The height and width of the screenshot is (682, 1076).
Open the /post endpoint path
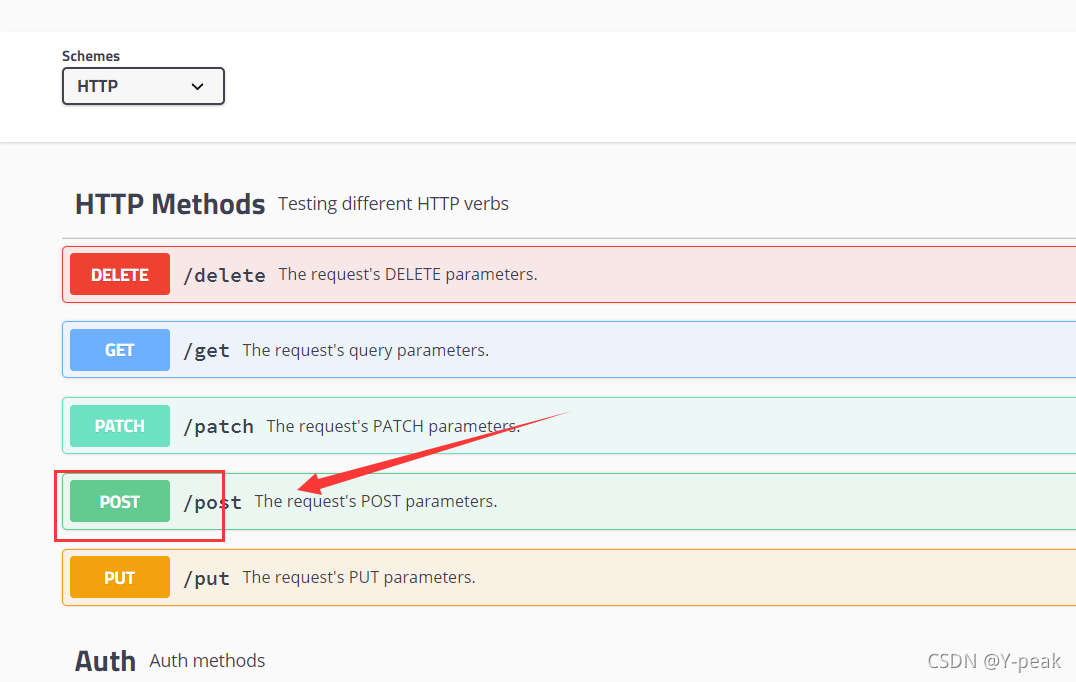pyautogui.click(x=212, y=502)
